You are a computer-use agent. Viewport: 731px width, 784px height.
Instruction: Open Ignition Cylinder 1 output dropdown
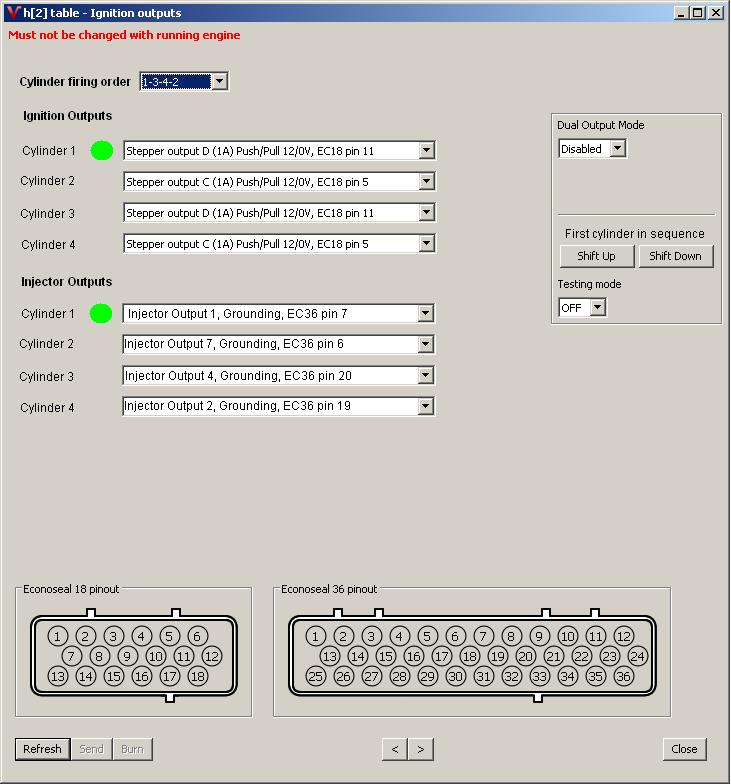(x=426, y=150)
